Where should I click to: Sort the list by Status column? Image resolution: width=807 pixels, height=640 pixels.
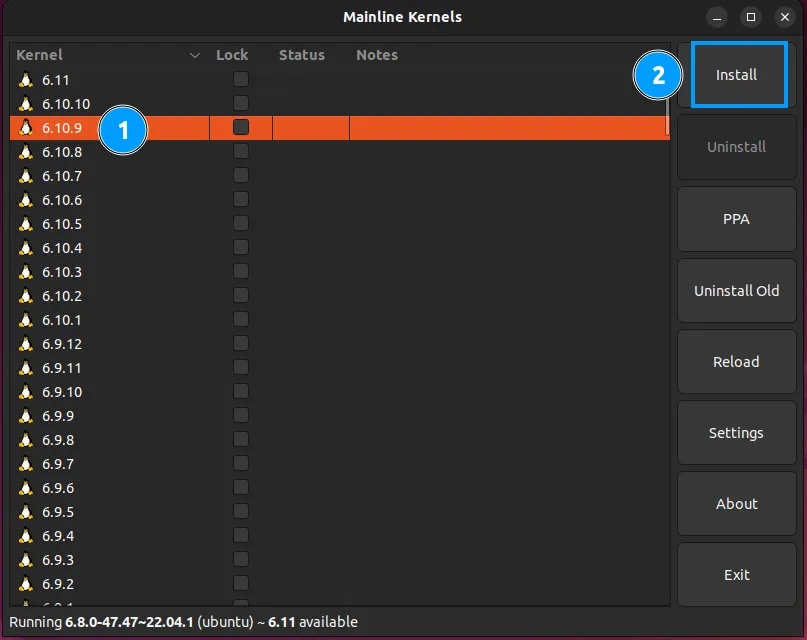point(302,55)
